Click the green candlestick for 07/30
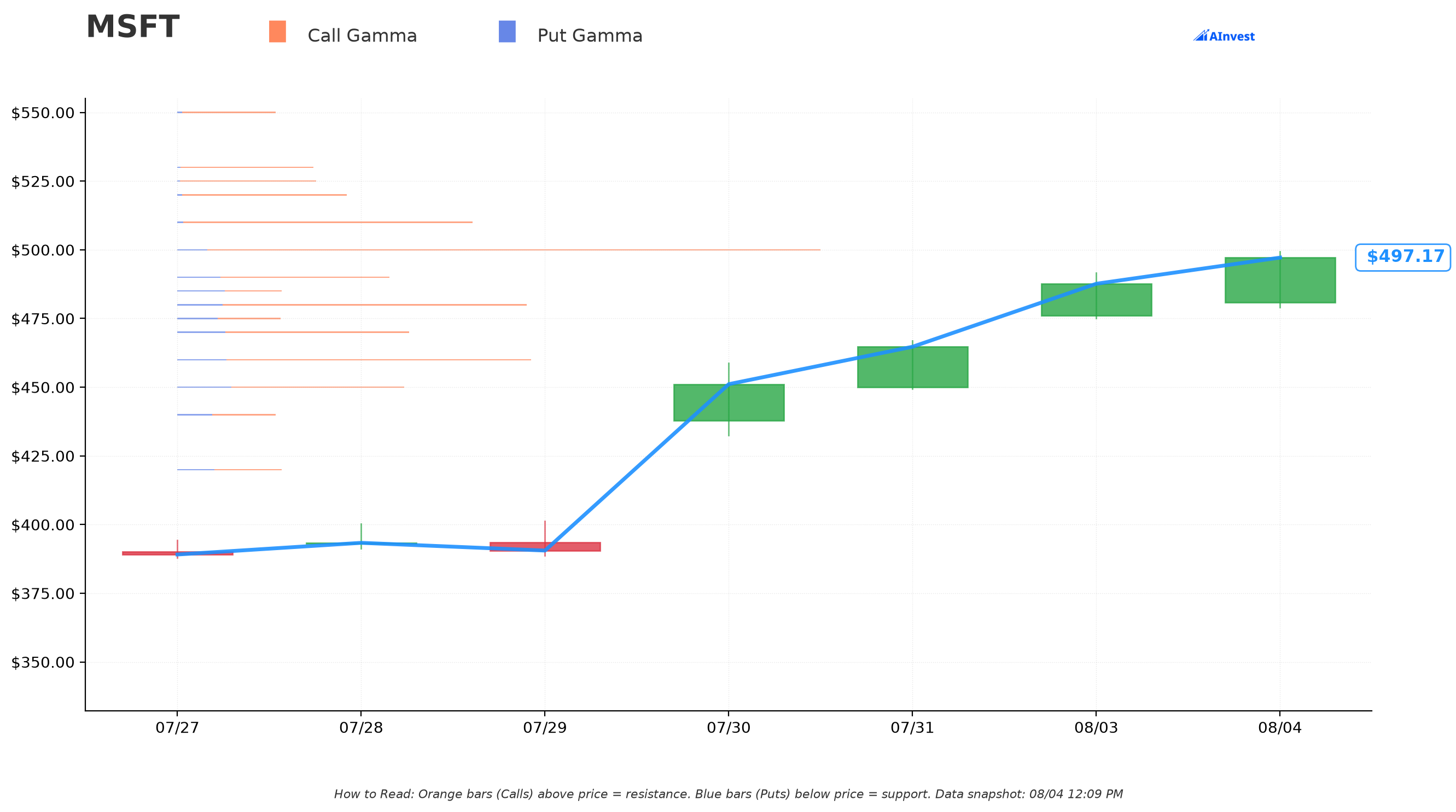 (729, 402)
